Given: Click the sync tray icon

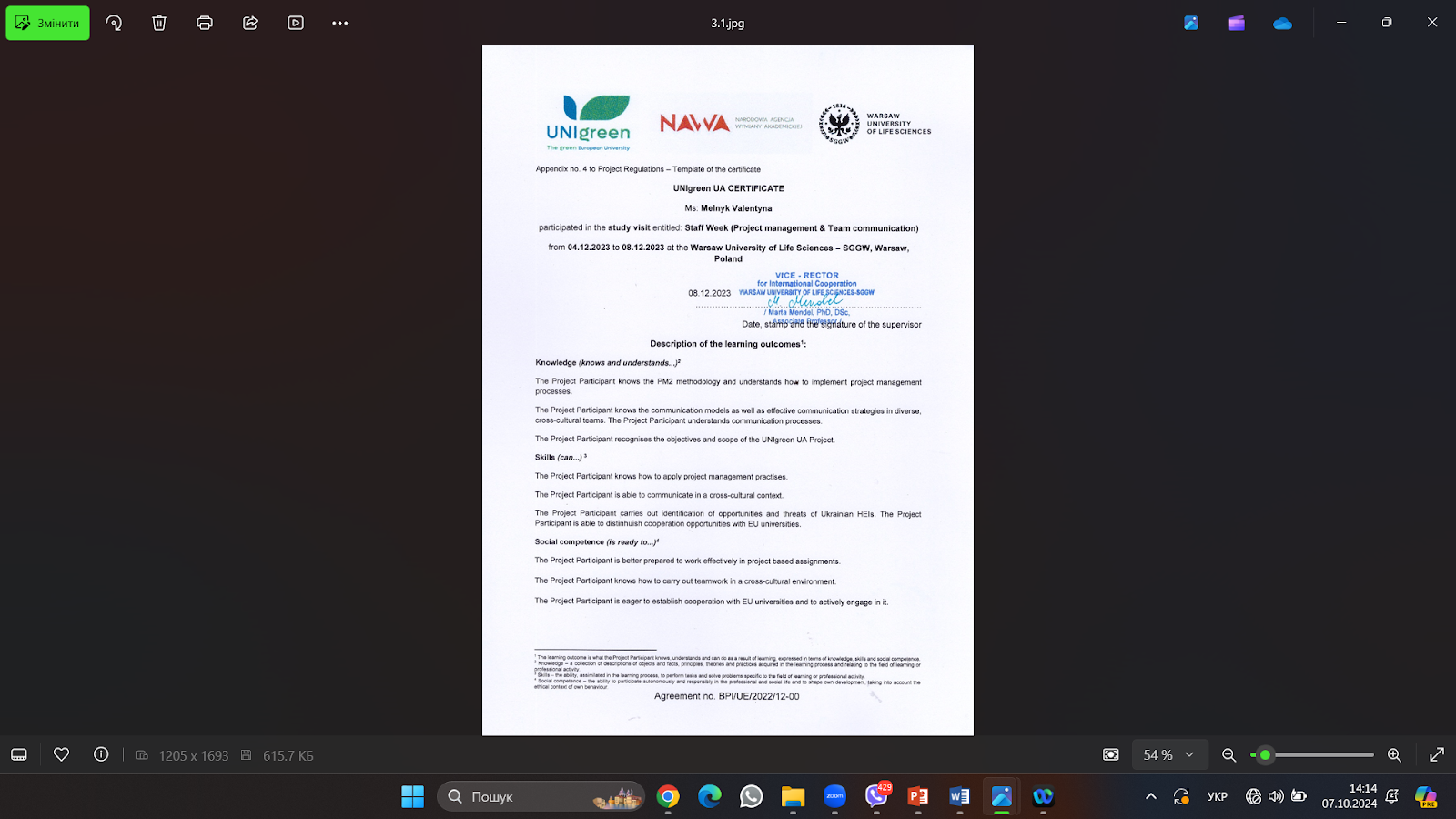Looking at the screenshot, I should tap(1181, 796).
